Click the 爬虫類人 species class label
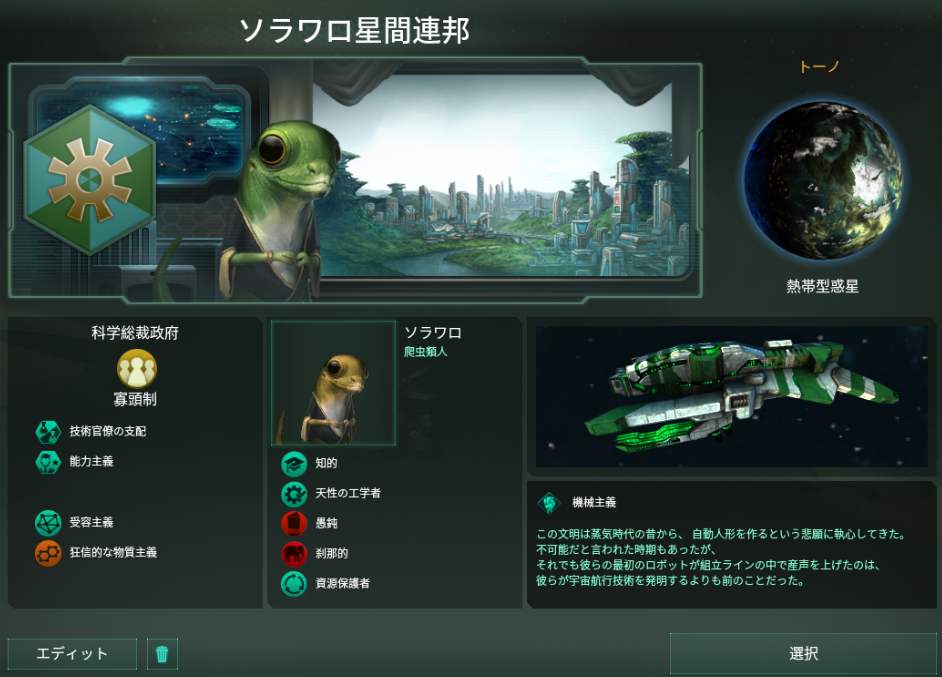The image size is (942, 677). (x=426, y=351)
